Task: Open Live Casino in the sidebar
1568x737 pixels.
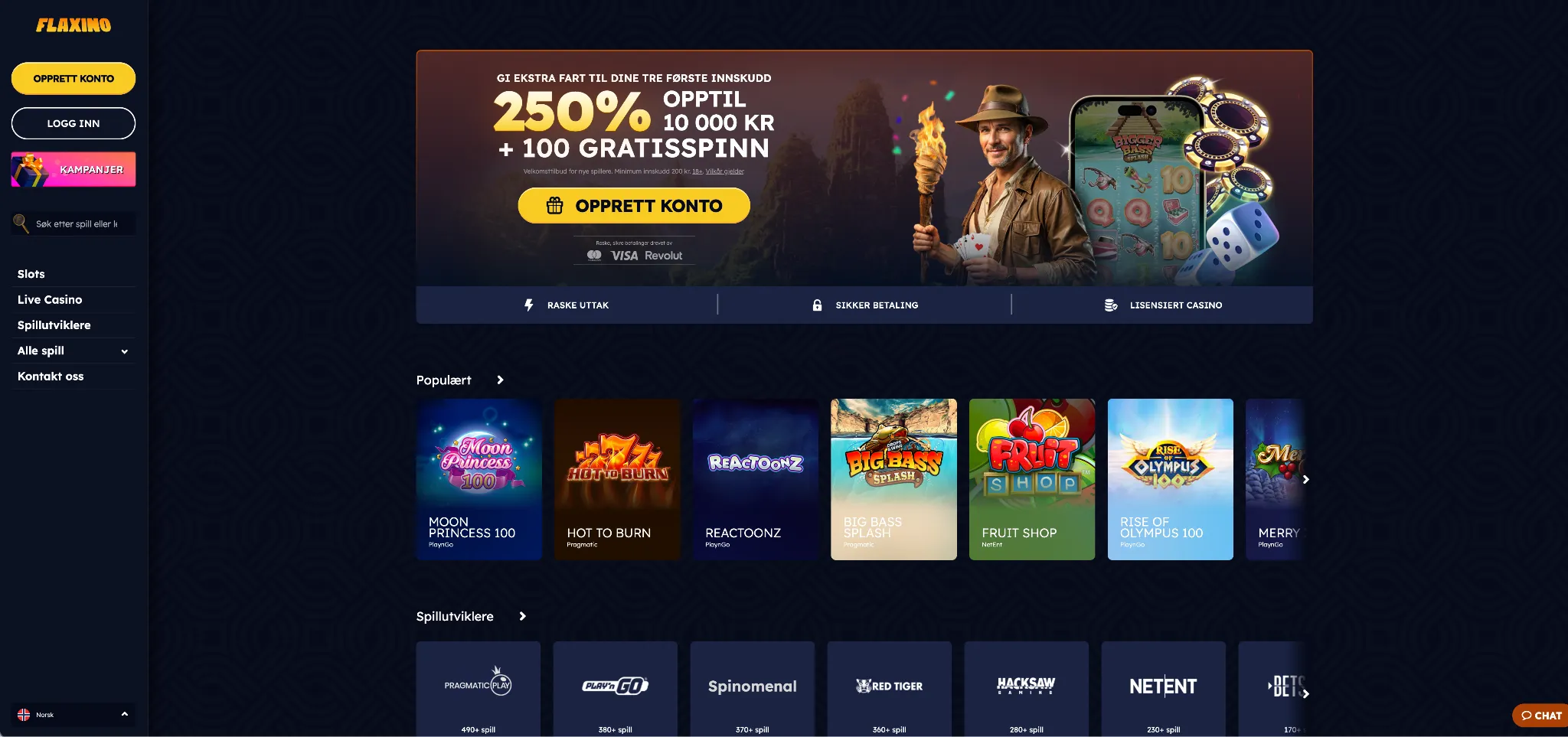Action: 50,299
